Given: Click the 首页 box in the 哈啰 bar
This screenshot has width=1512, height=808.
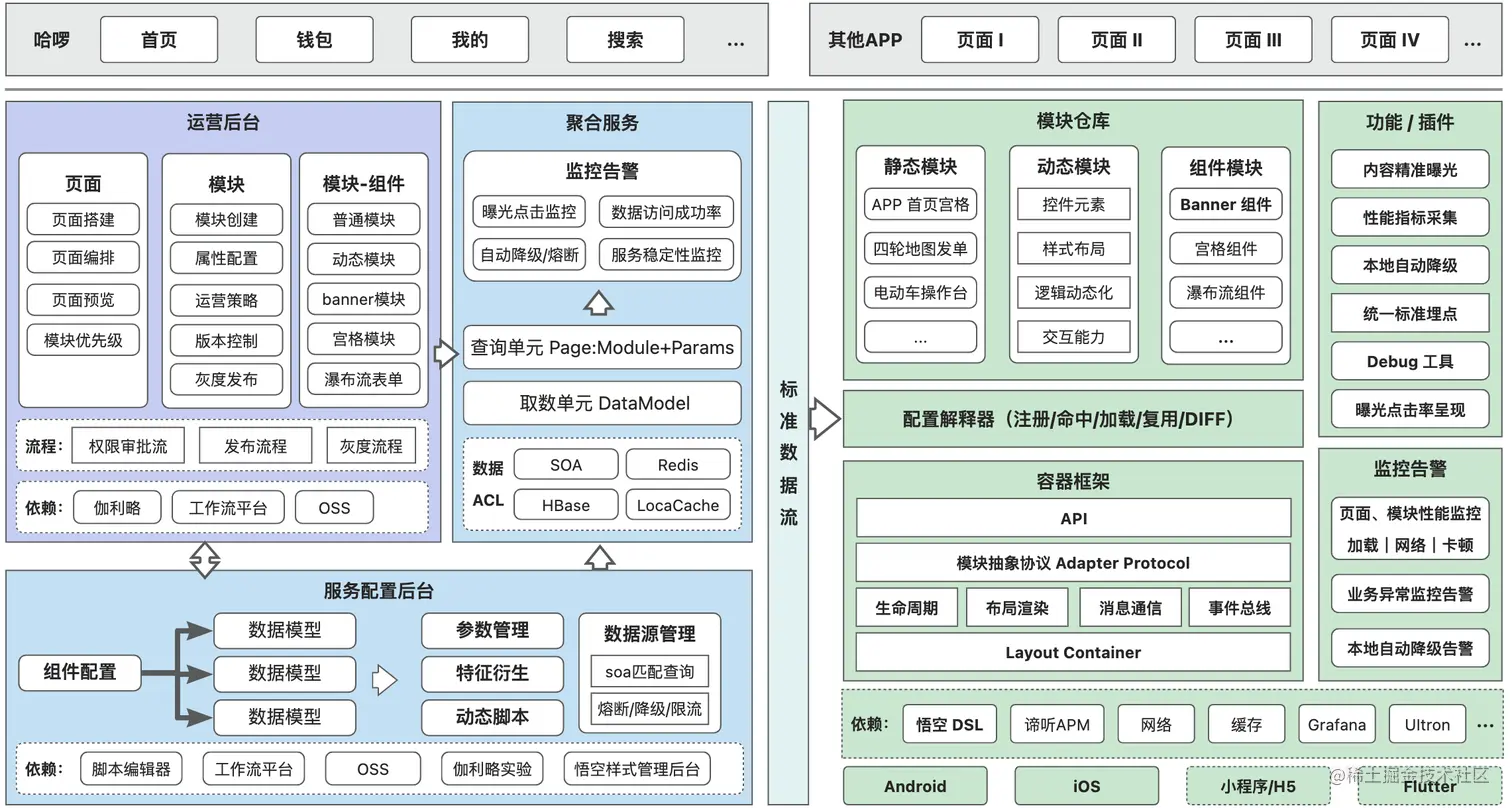Looking at the screenshot, I should coord(159,40).
